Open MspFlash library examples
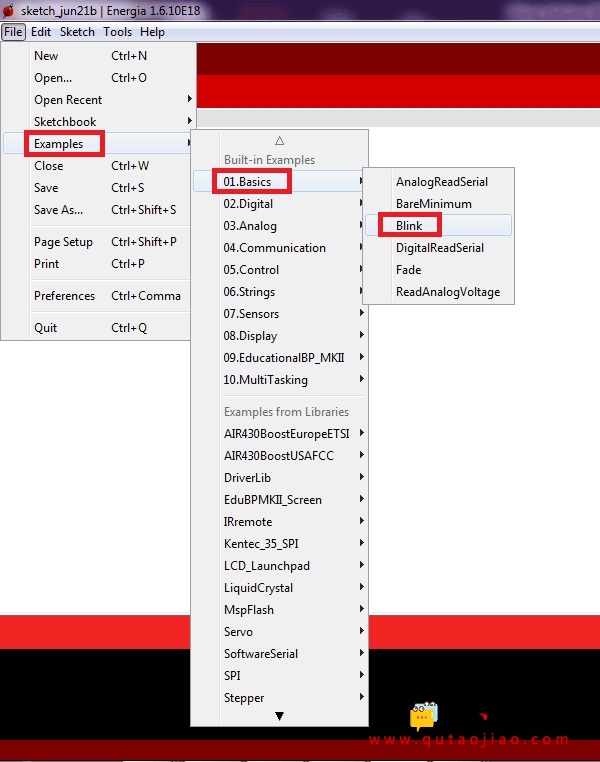This screenshot has width=600, height=762. click(x=279, y=610)
